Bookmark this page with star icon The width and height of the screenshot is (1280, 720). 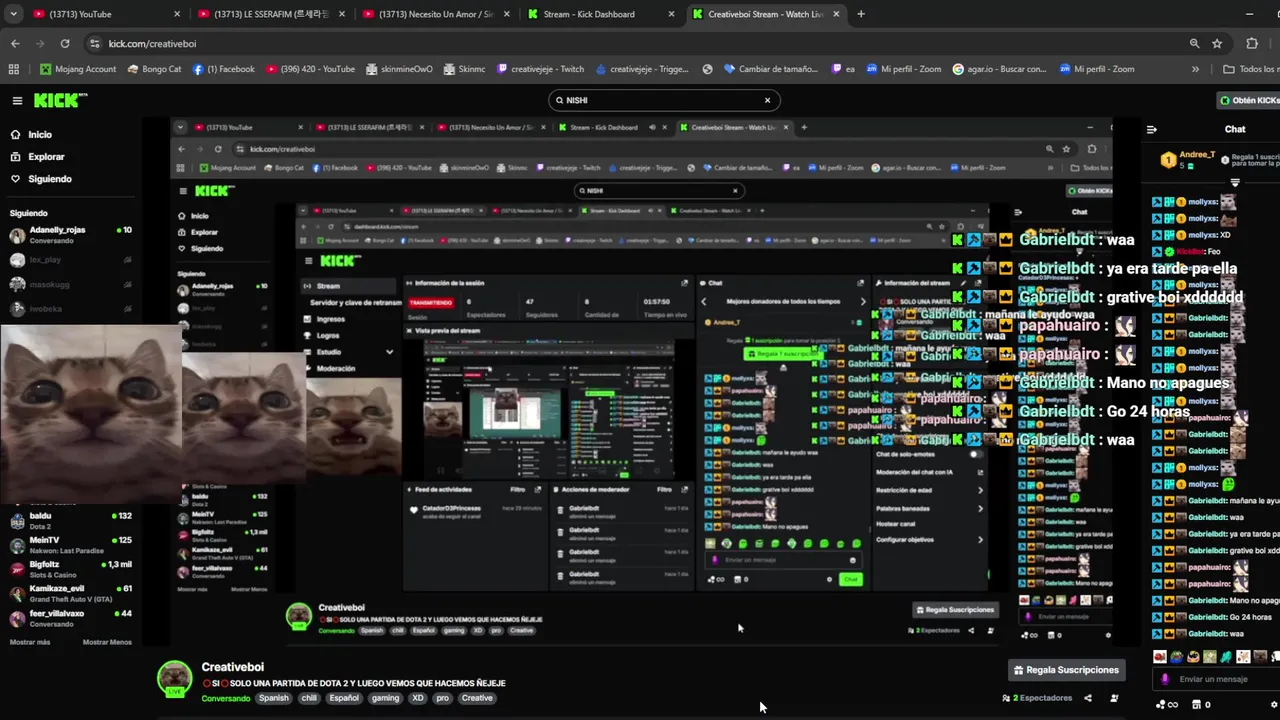click(1217, 44)
